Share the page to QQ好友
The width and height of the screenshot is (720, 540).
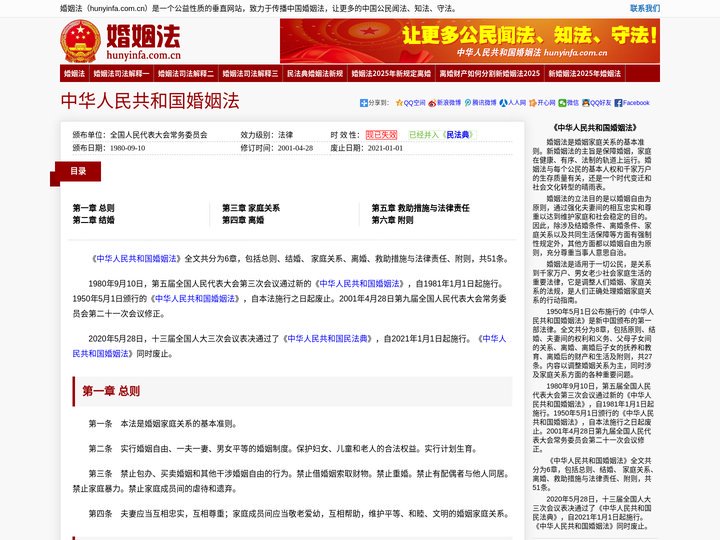596,103
